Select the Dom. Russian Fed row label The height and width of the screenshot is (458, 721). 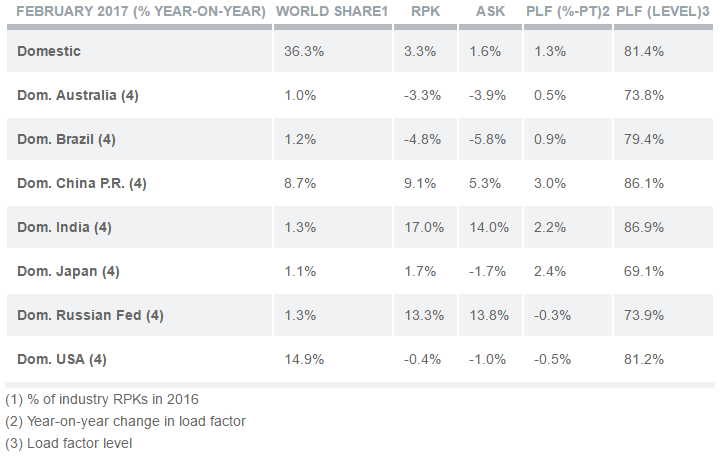(90, 315)
